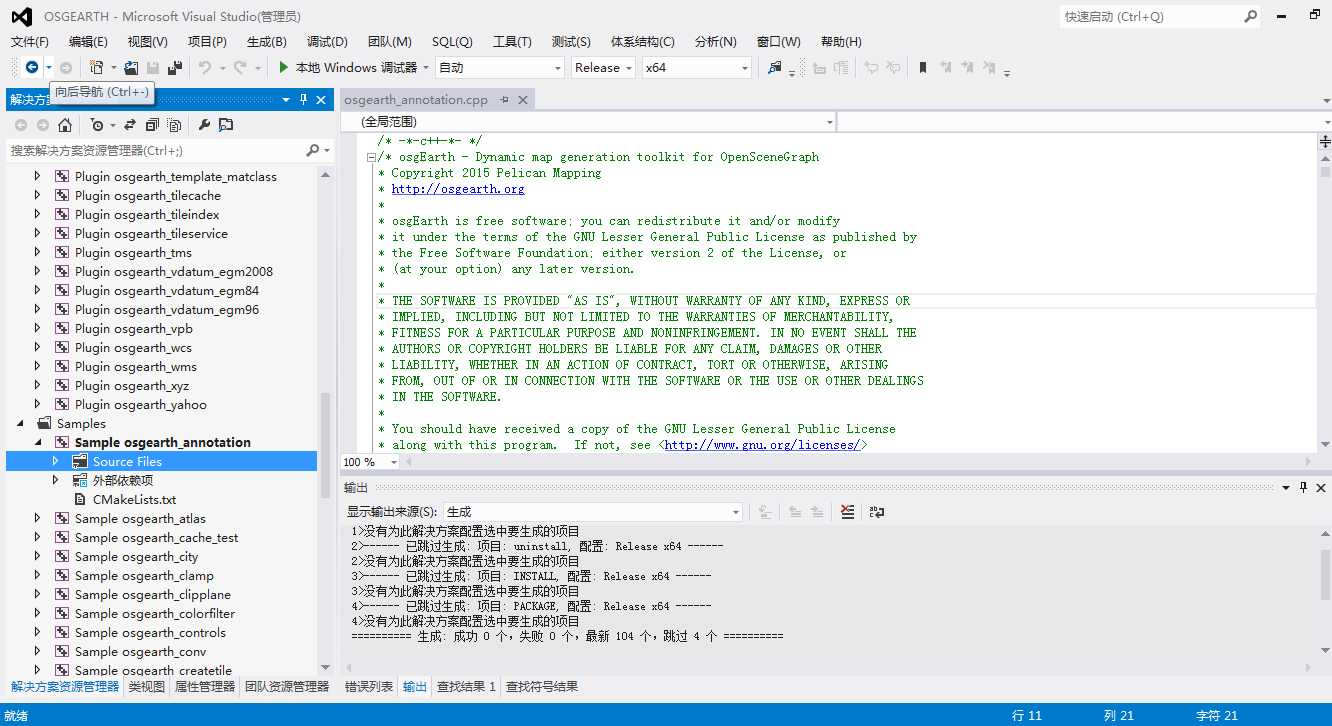This screenshot has height=726, width=1332.
Task: Click sync with active document icon
Action: point(130,125)
